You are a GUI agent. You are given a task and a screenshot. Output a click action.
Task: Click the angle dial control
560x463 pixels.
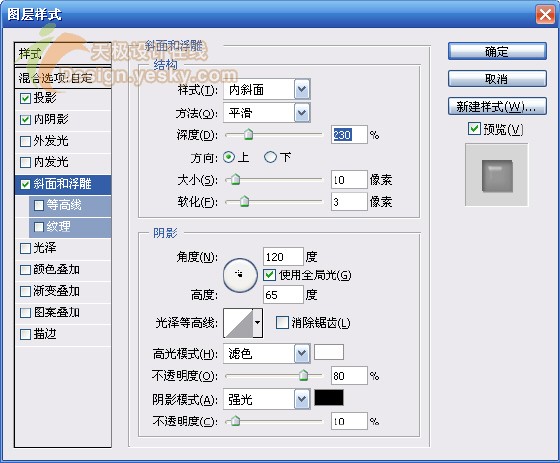pos(240,275)
